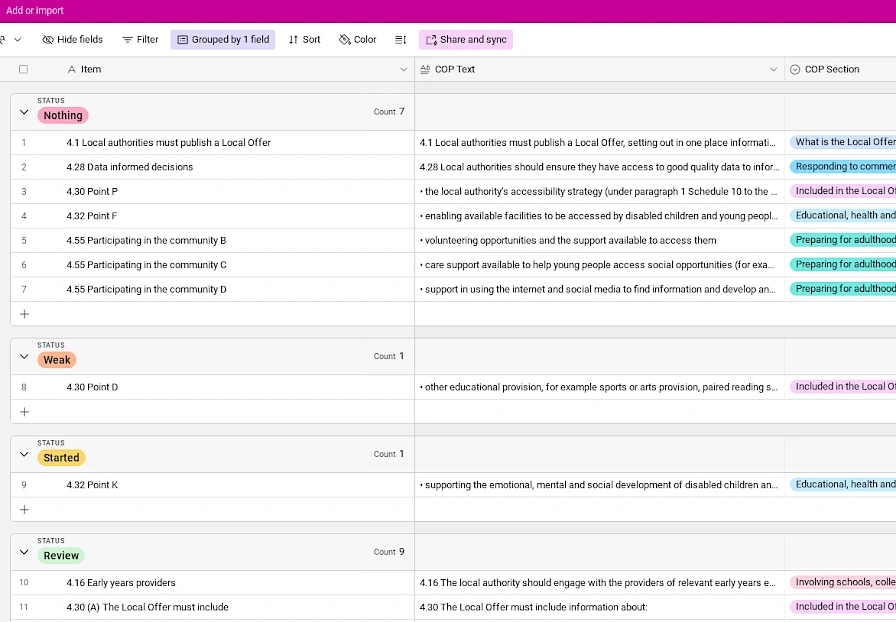Click the Share and sync button
The width and height of the screenshot is (896, 622).
[466, 39]
